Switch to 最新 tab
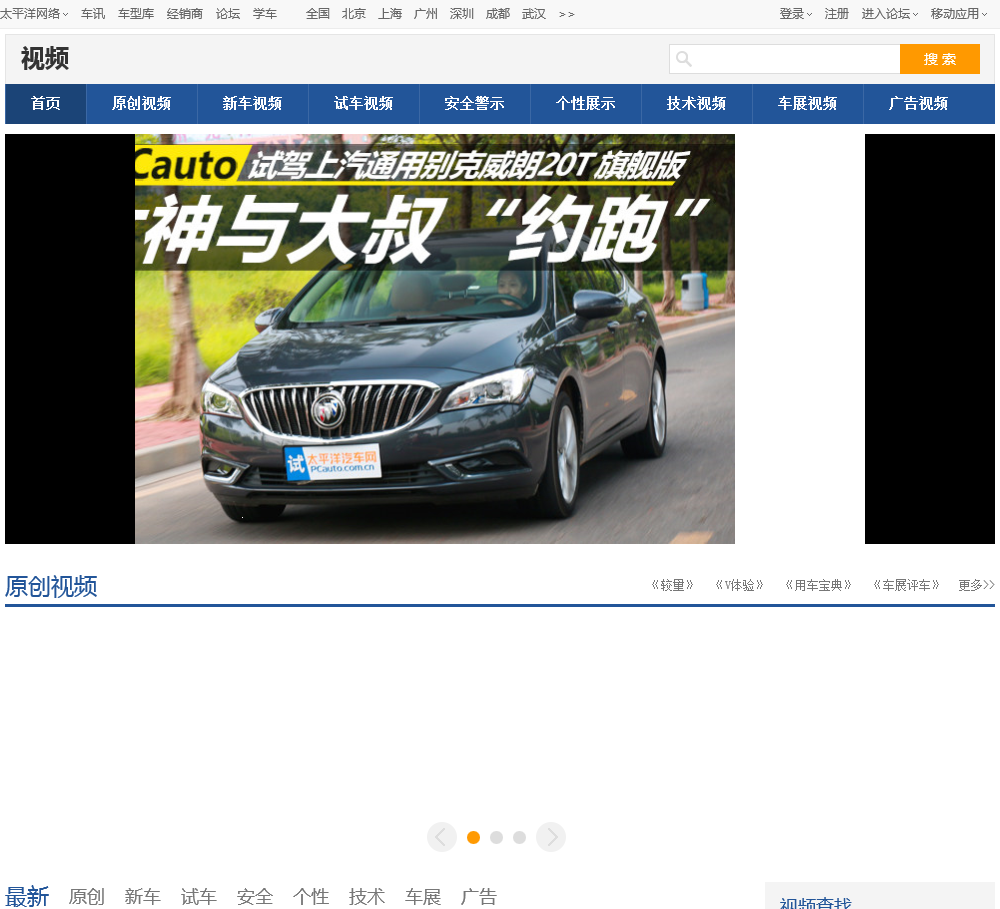The height and width of the screenshot is (909, 1000). (27, 896)
